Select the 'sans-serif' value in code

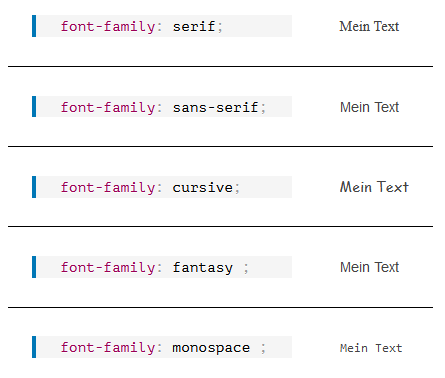215,107
